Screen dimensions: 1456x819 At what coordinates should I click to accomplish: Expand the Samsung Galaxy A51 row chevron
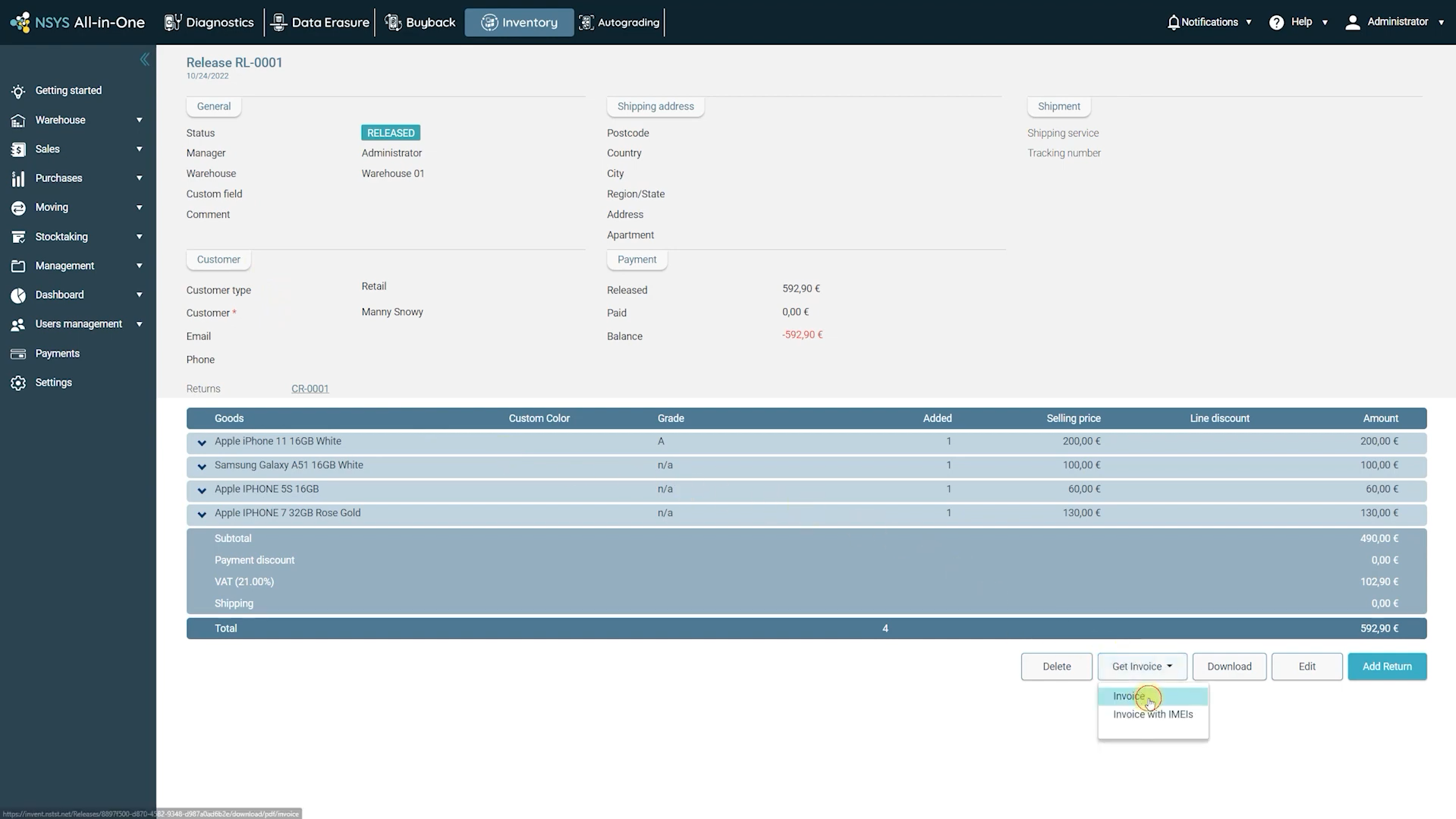[202, 466]
